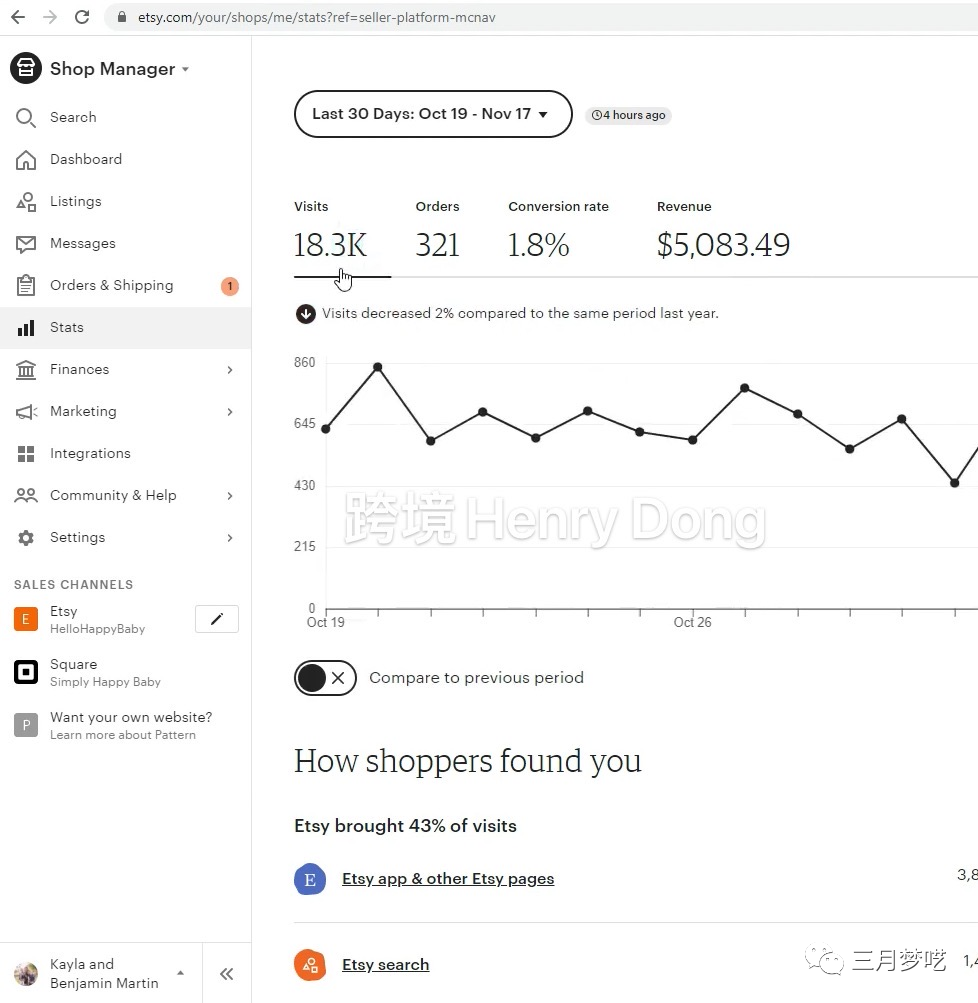Image resolution: width=978 pixels, height=1003 pixels.
Task: Click Etsy app & other Etsy pages link
Action: click(x=447, y=879)
